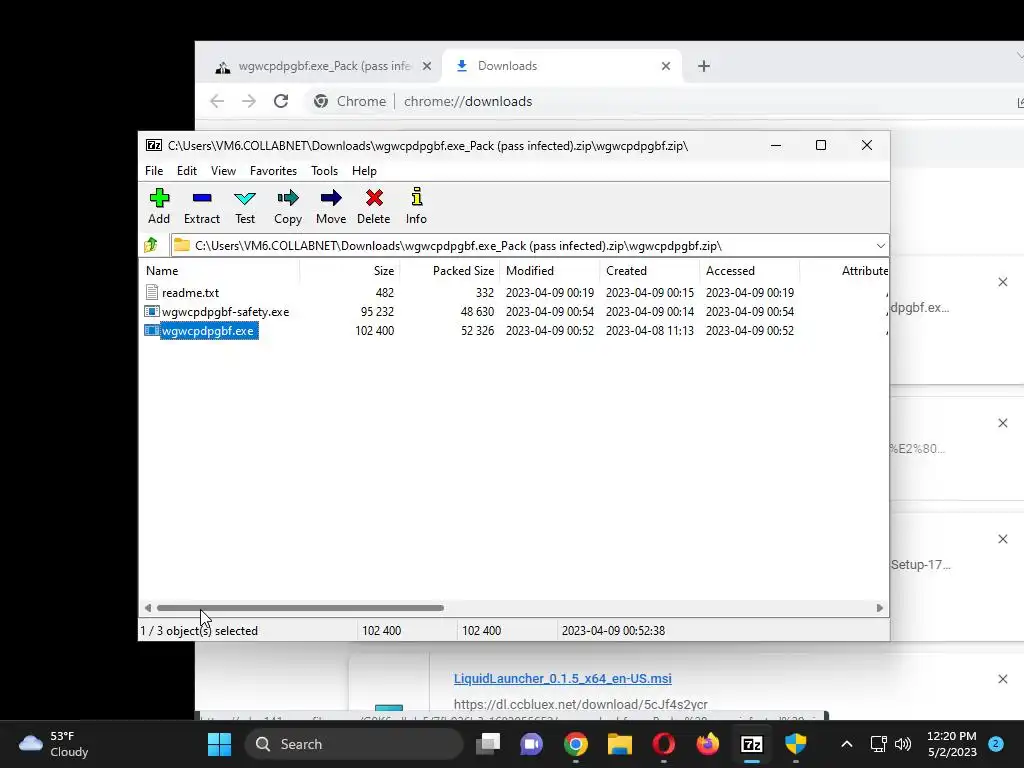Expand the 7-Zip address path dropdown
Viewport: 1024px width, 768px height.
(880, 246)
